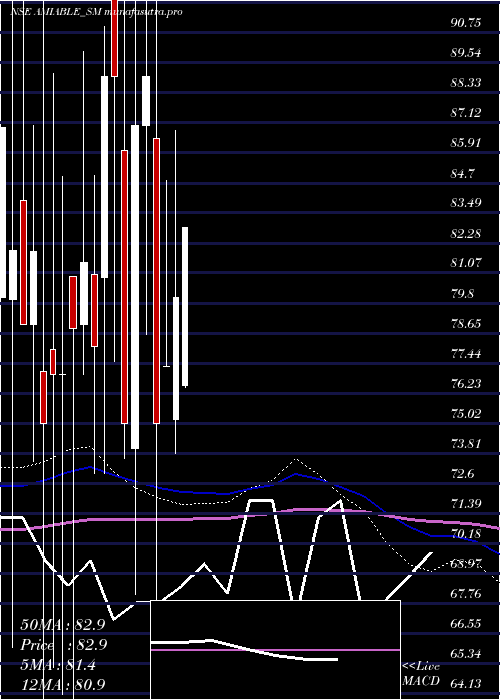This screenshot has width=500, height=700.
Task: Click the 64.13 price axis label
Action: coord(466,684)
